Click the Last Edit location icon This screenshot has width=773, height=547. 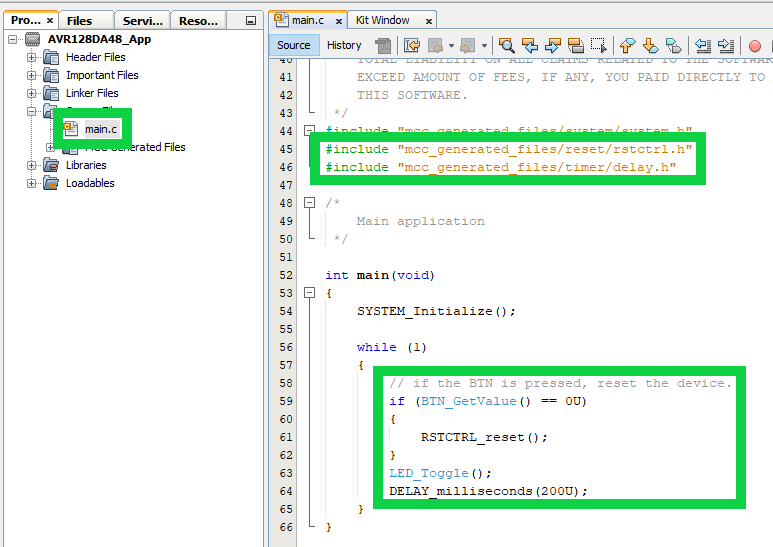coord(412,45)
